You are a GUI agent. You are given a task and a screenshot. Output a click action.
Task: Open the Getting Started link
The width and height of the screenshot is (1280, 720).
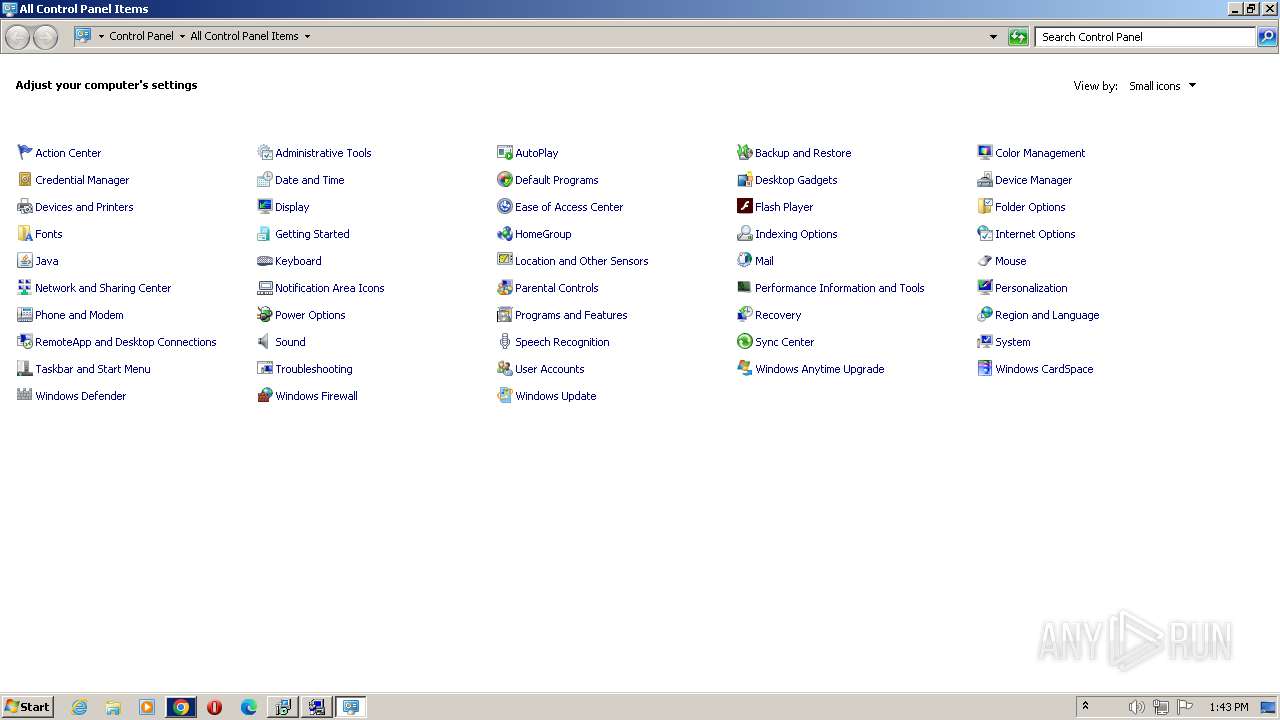pyautogui.click(x=312, y=234)
